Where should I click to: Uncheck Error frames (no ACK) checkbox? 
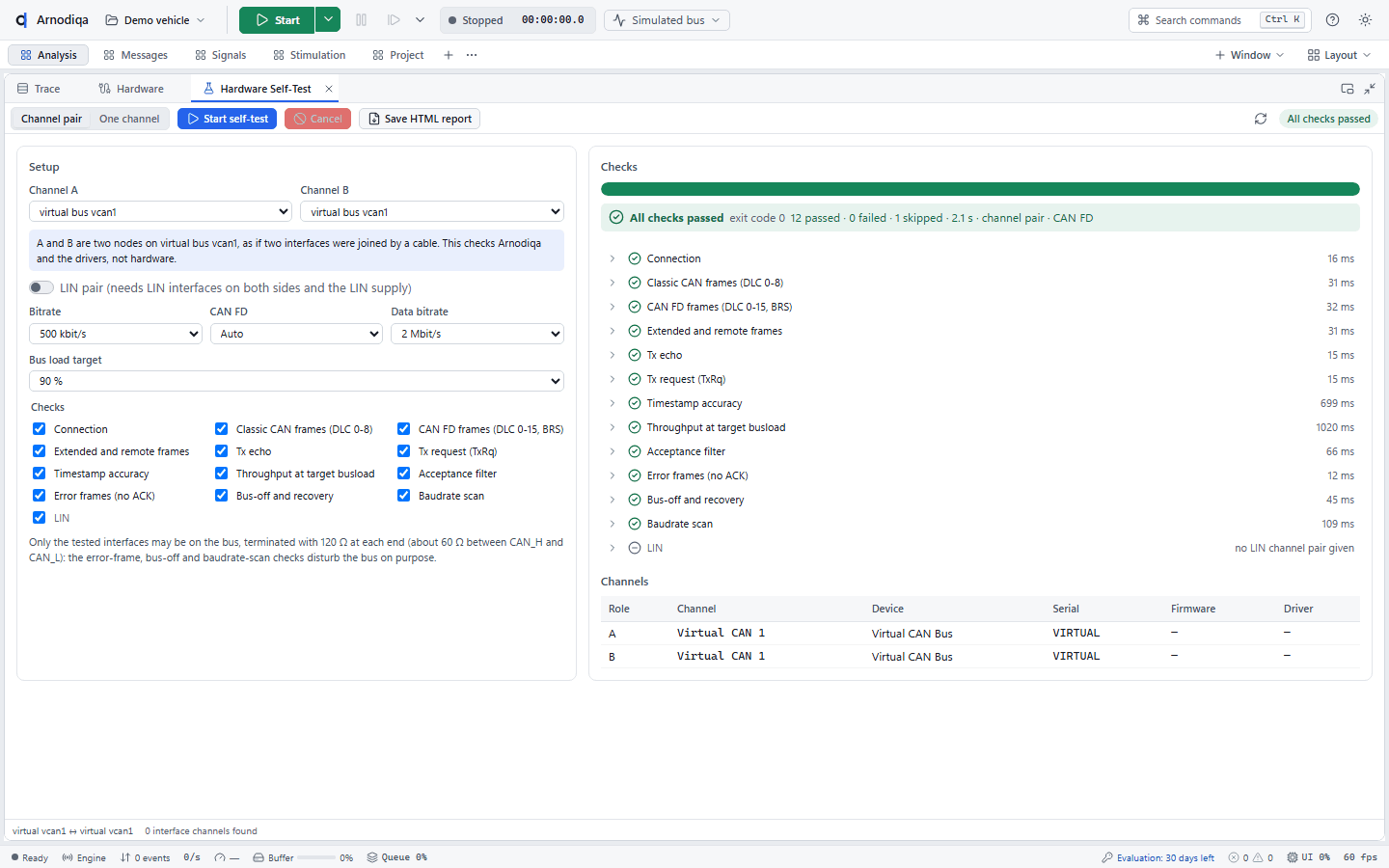pyautogui.click(x=40, y=496)
